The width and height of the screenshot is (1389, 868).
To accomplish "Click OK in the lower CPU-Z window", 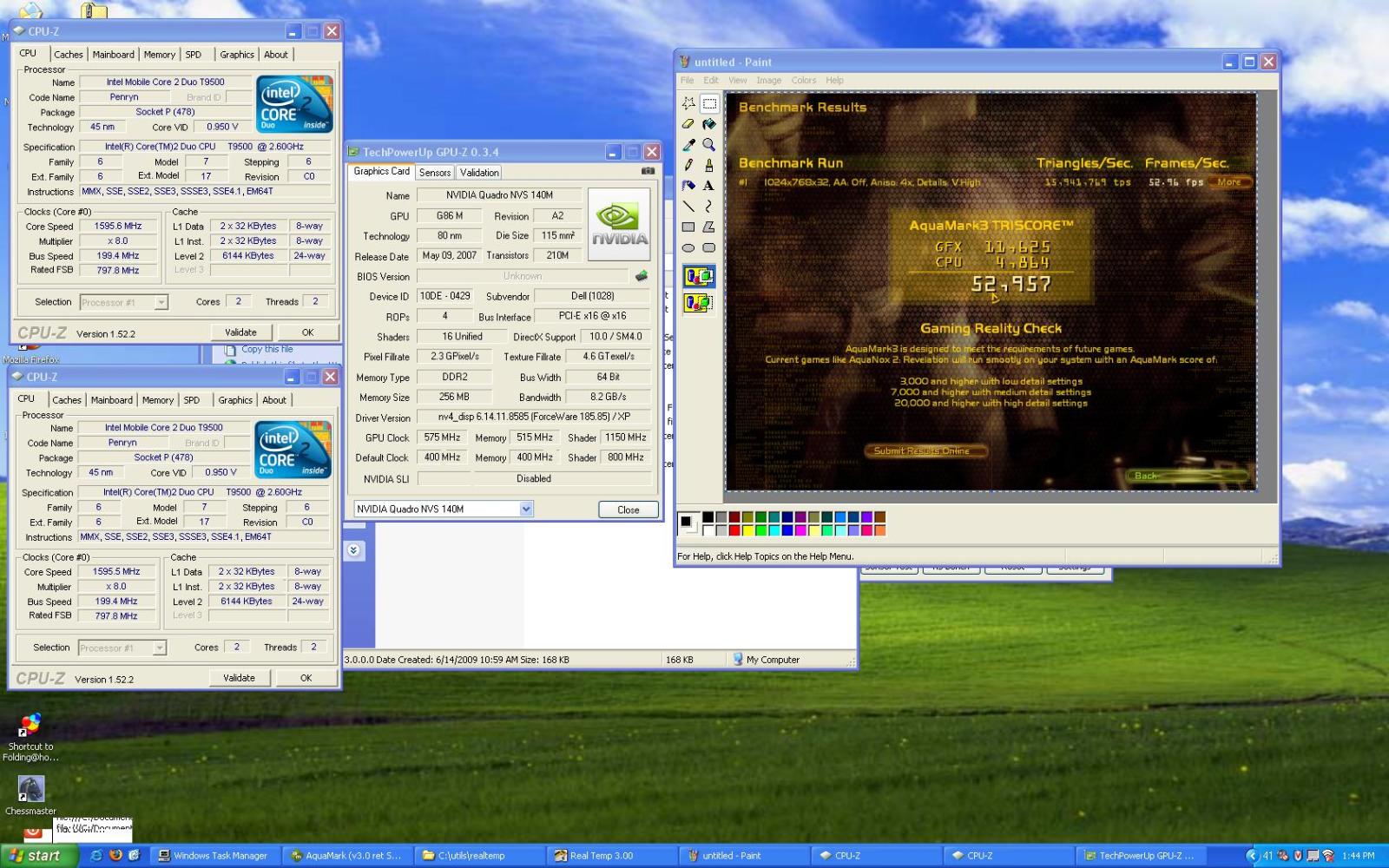I will [306, 678].
